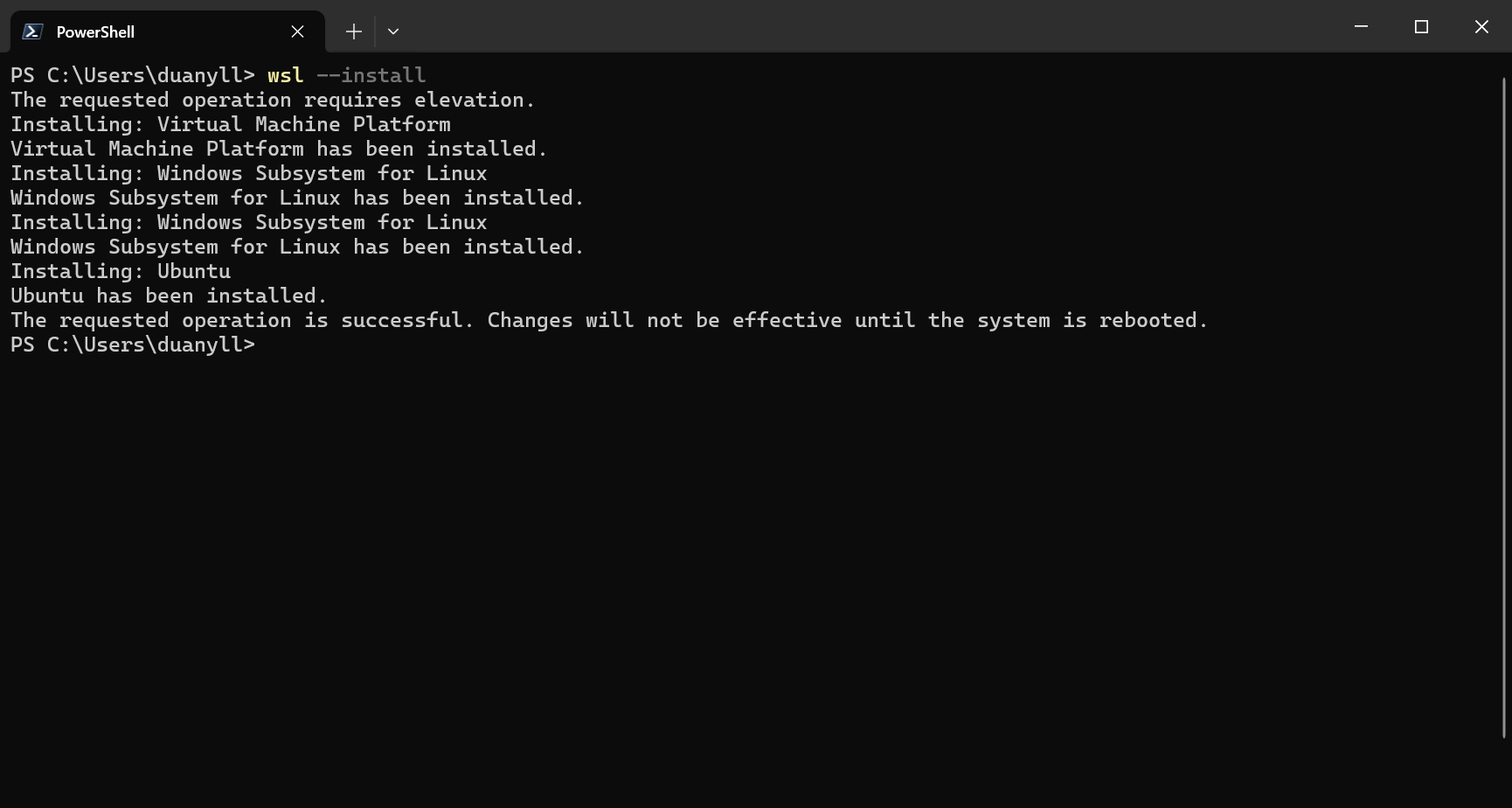The image size is (1512, 808).
Task: Click the "Ubuntu has been installed." line
Action: coord(168,296)
